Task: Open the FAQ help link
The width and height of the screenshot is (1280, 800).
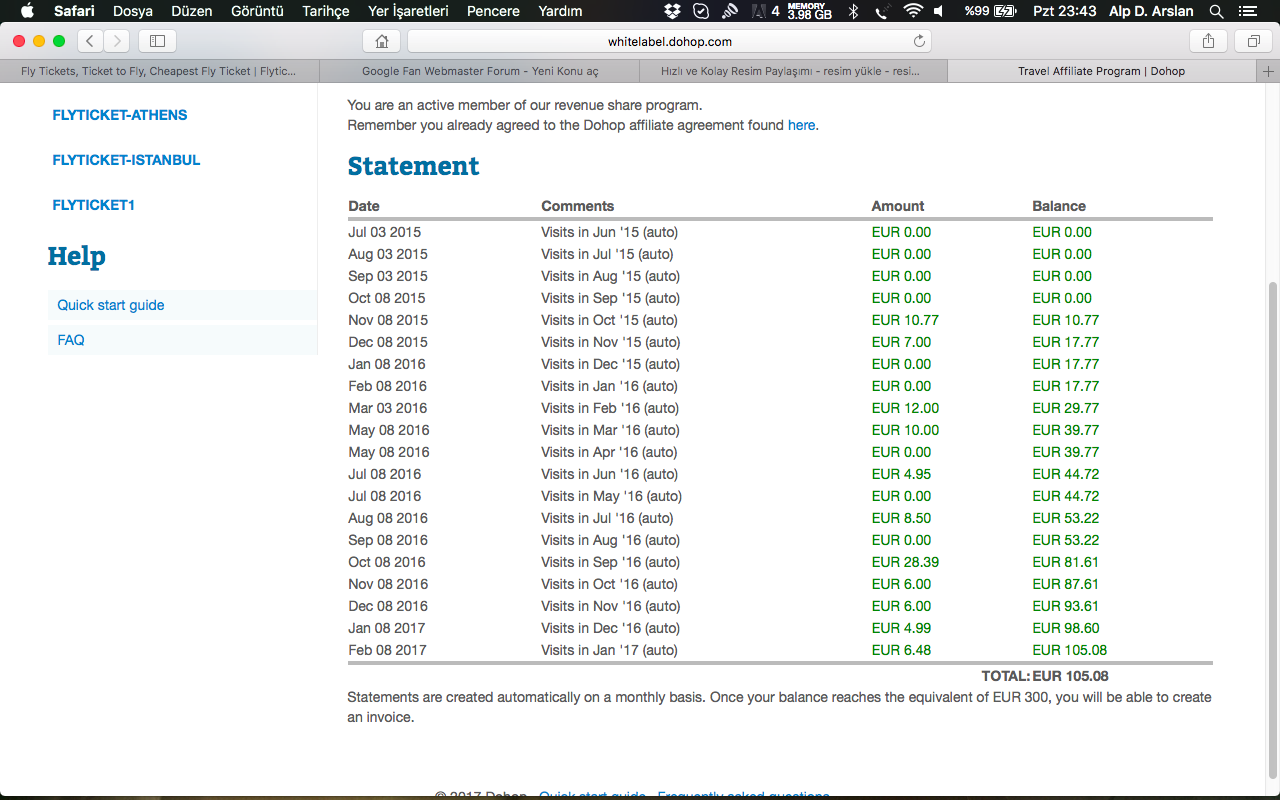Action: point(71,340)
